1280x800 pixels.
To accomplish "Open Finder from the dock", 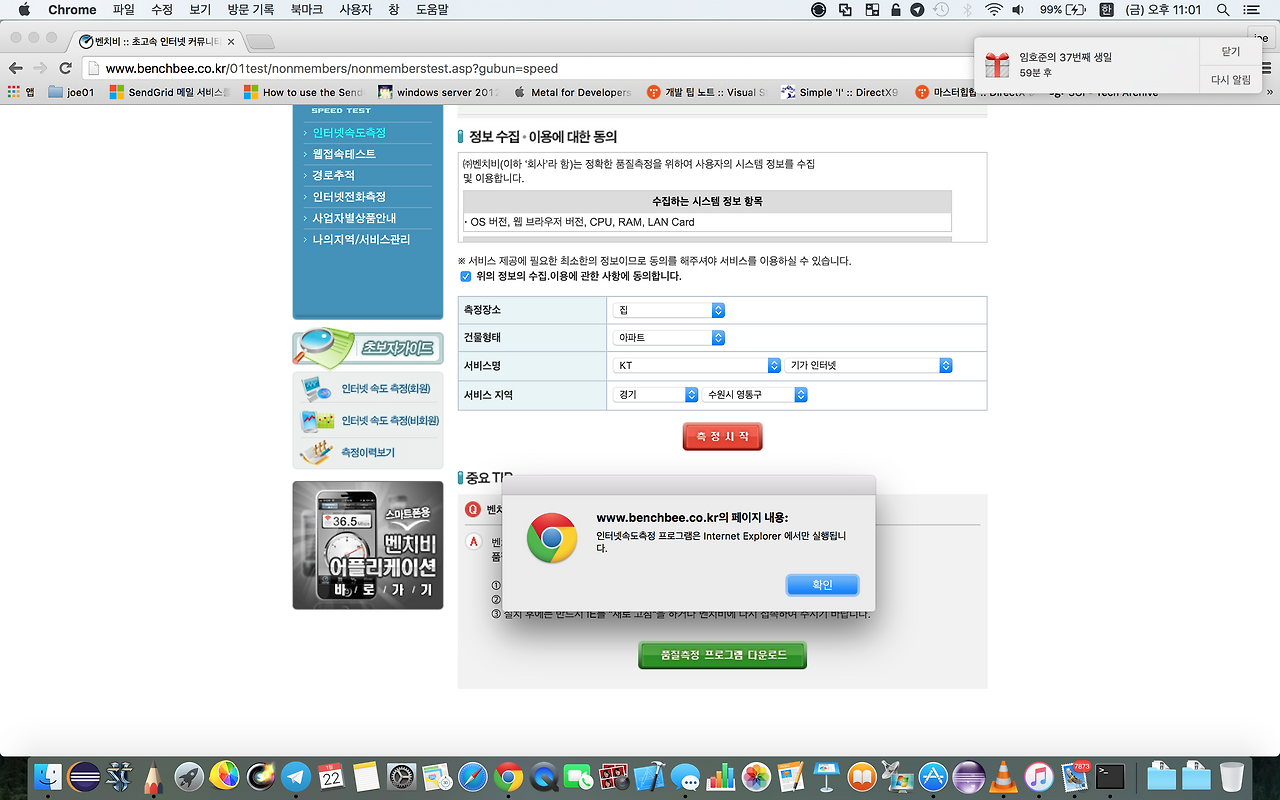I will tap(48, 776).
